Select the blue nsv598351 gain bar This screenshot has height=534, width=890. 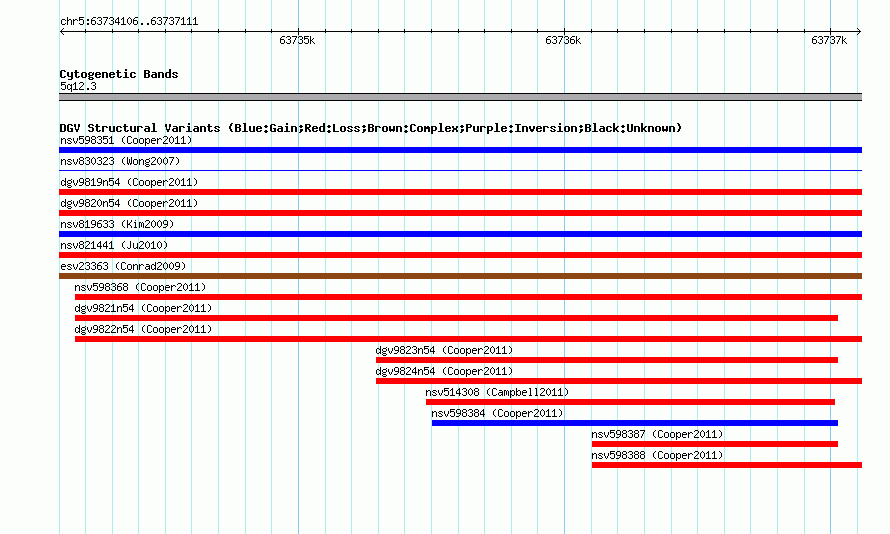point(460,150)
